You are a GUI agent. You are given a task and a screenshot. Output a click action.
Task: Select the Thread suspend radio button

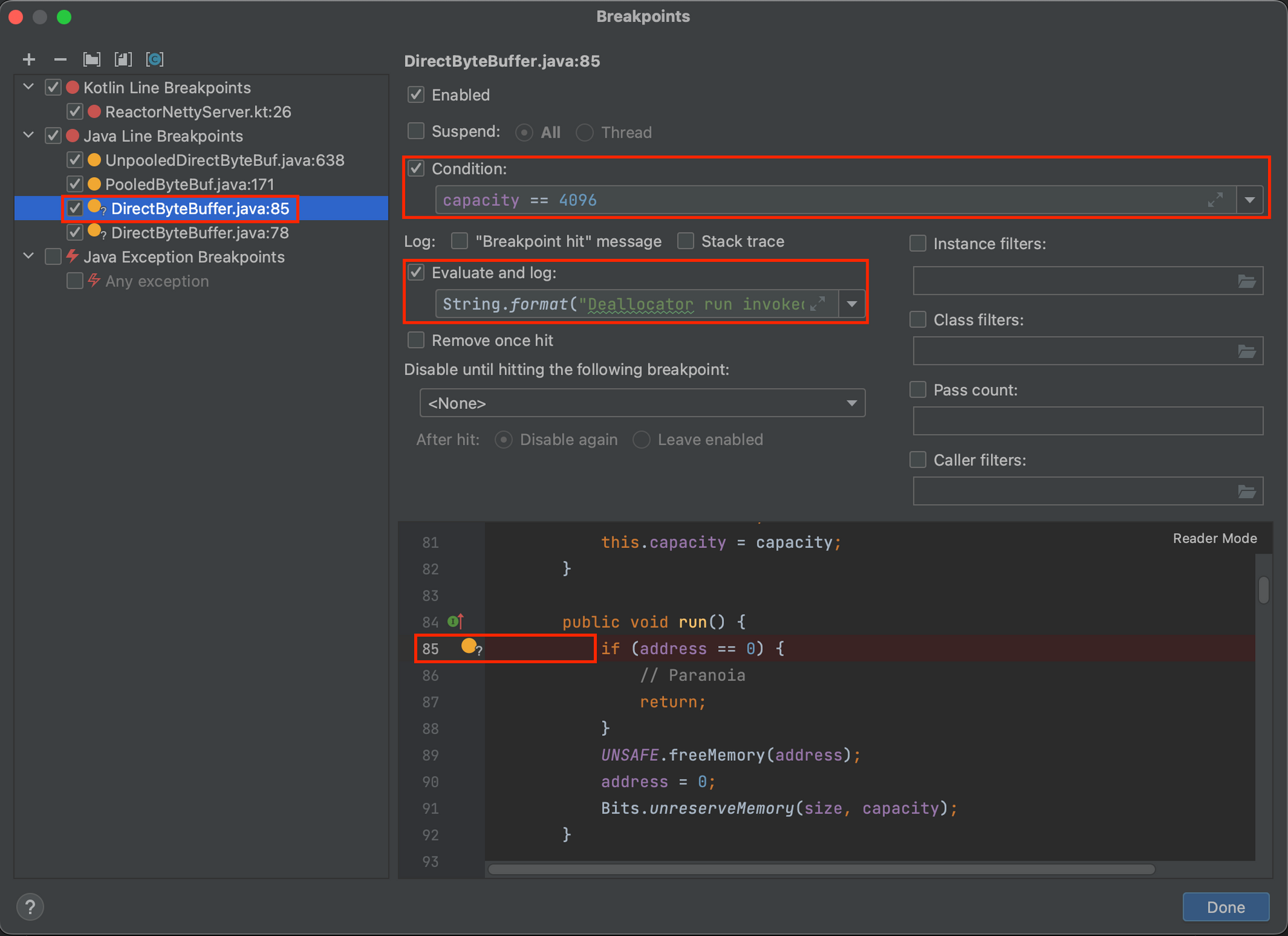coord(585,133)
